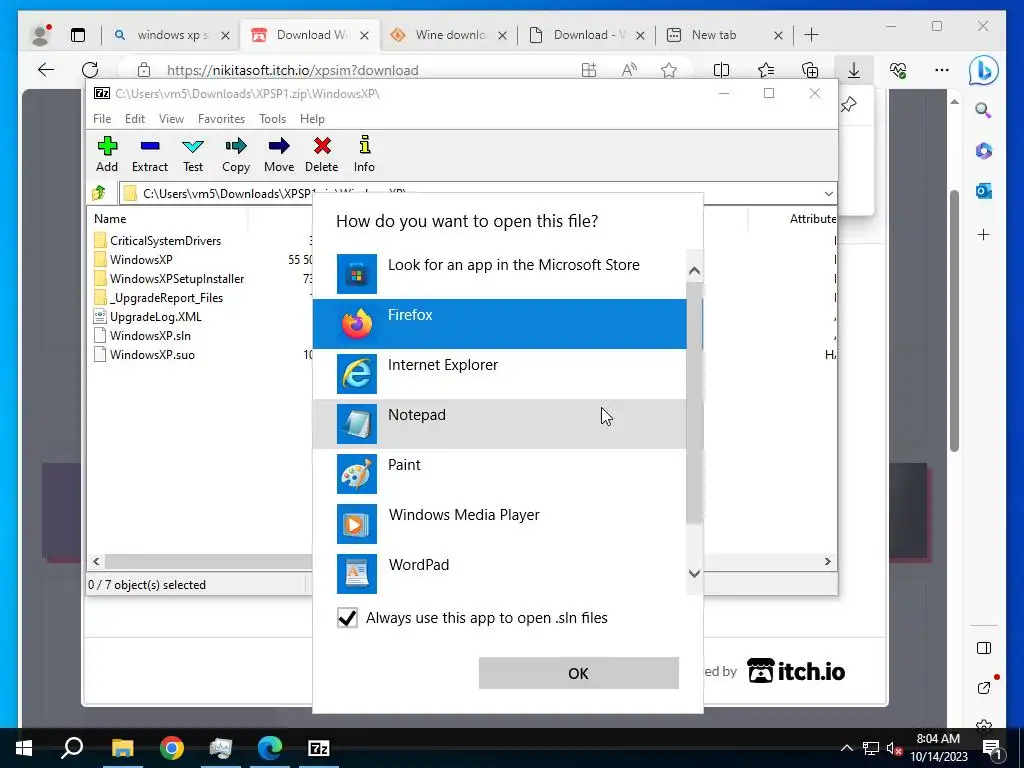Image resolution: width=1024 pixels, height=768 pixels.
Task: Pick Internet Explorer from the app list
Action: click(500, 374)
